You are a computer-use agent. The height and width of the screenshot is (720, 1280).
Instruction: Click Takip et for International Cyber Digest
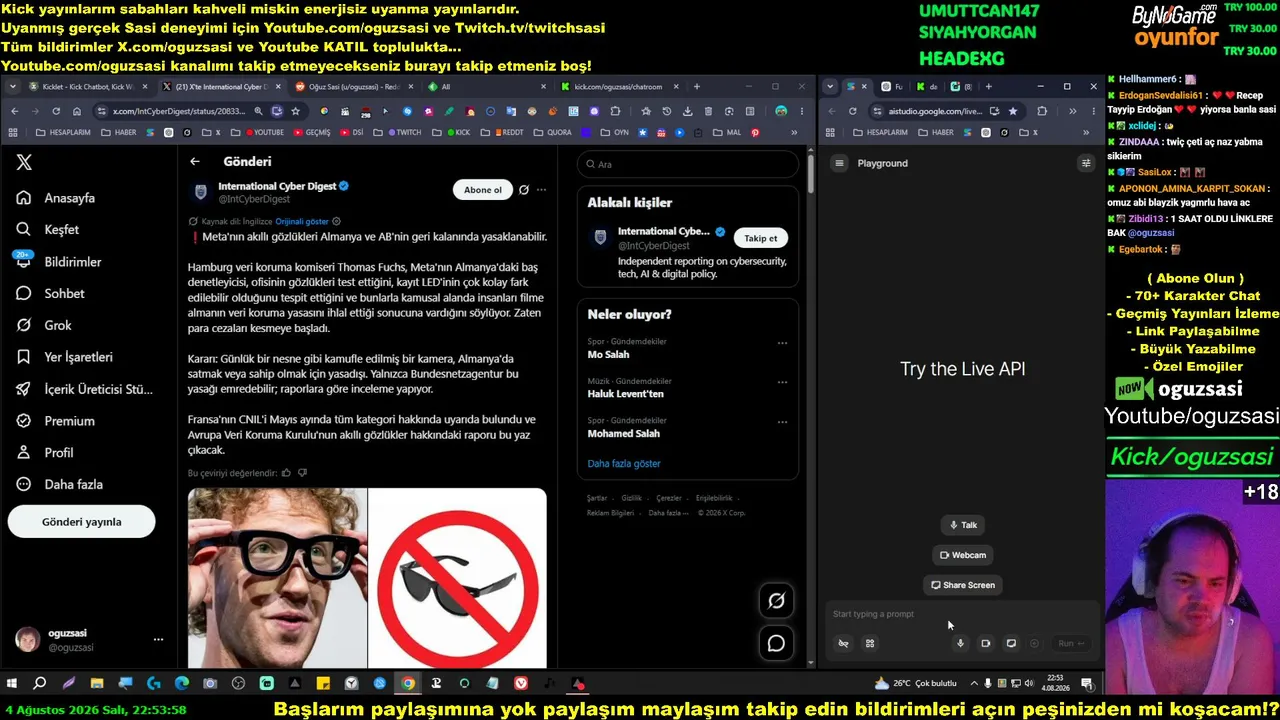(760, 238)
